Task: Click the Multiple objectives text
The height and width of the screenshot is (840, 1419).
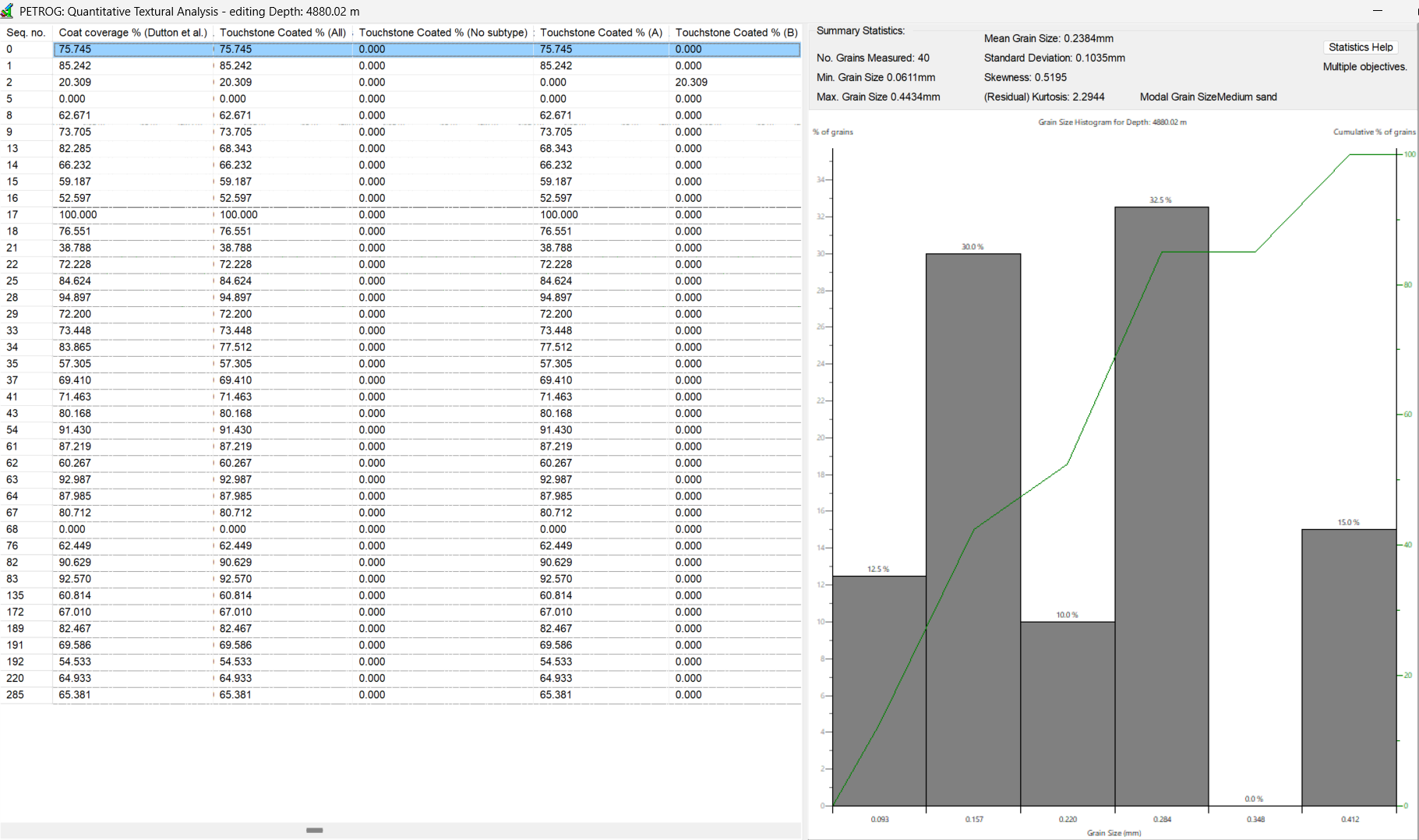Action: coord(1364,67)
